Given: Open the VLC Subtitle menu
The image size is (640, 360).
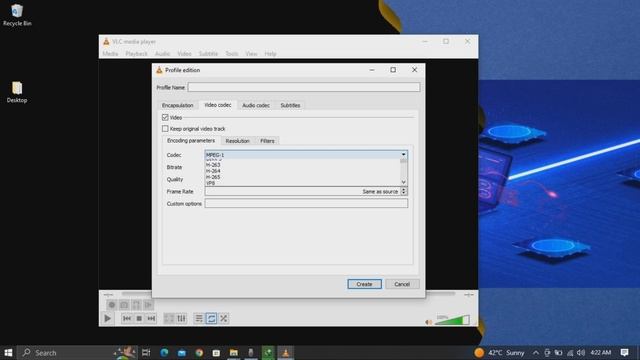Looking at the screenshot, I should (x=208, y=53).
